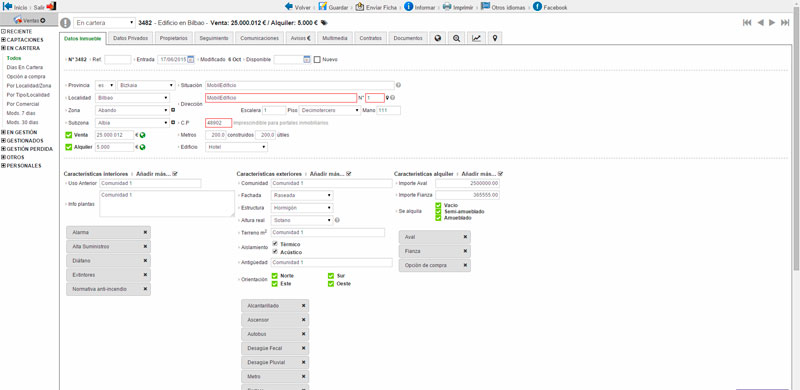
Task: Click the Ventas button in sidebar
Action: [30, 20]
